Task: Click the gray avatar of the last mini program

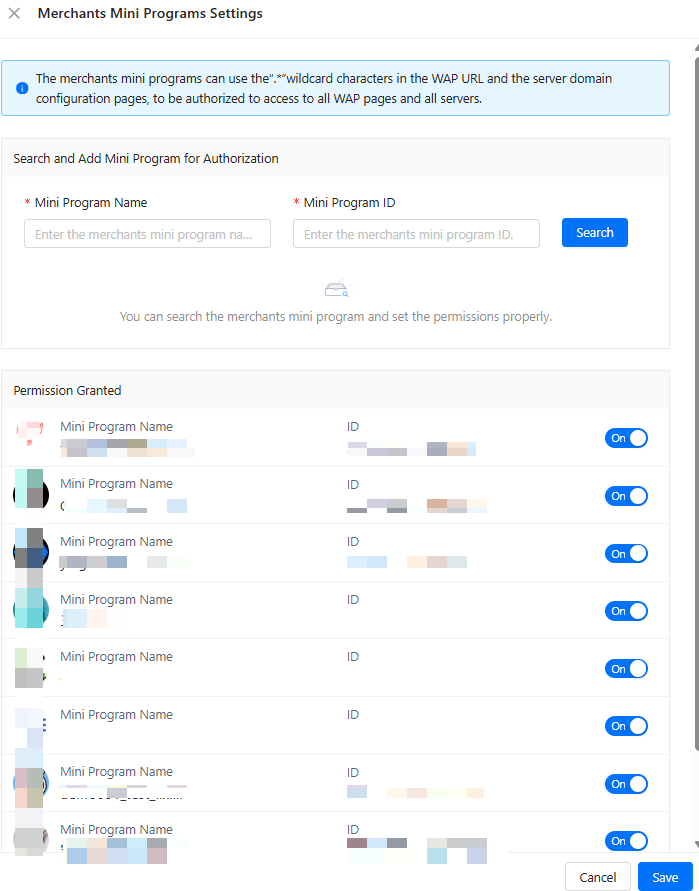Action: (x=29, y=839)
